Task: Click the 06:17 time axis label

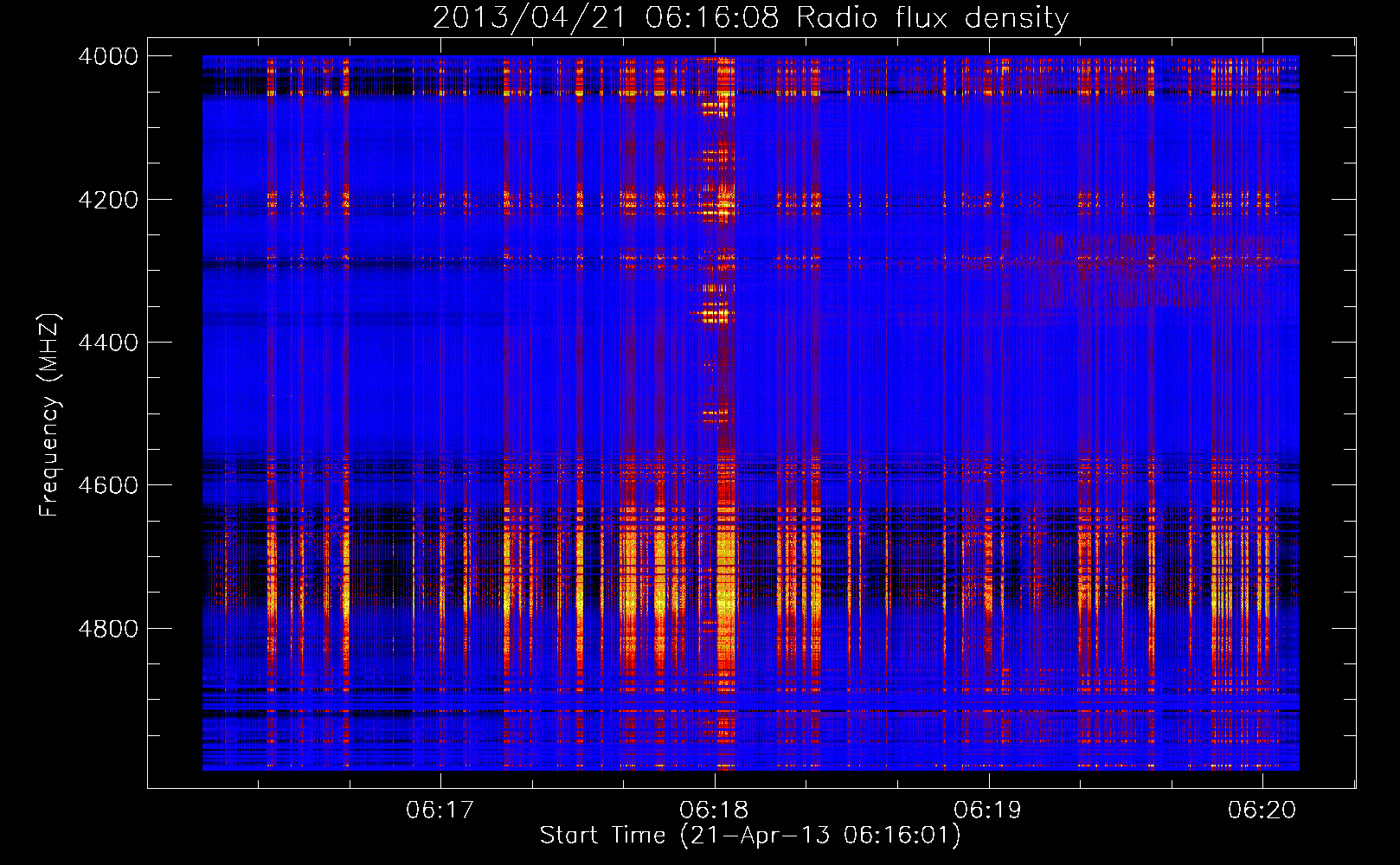Action: (x=440, y=810)
